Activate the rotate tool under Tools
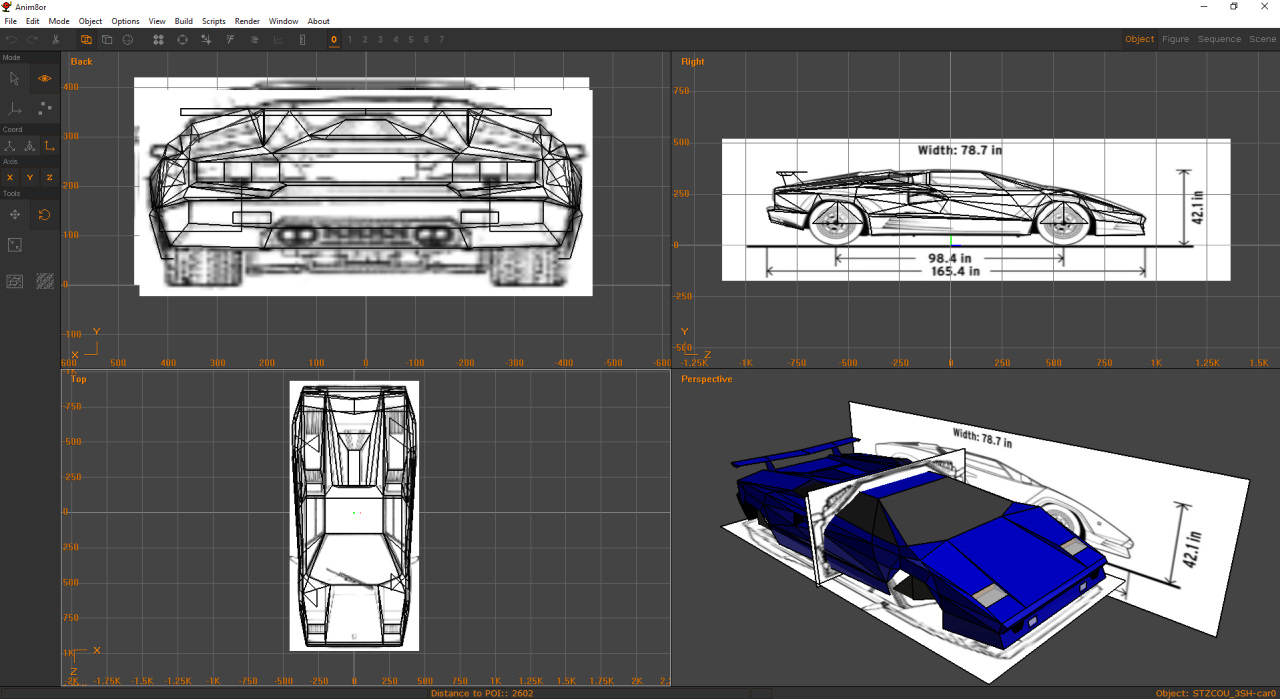The width and height of the screenshot is (1280, 699). [x=44, y=214]
